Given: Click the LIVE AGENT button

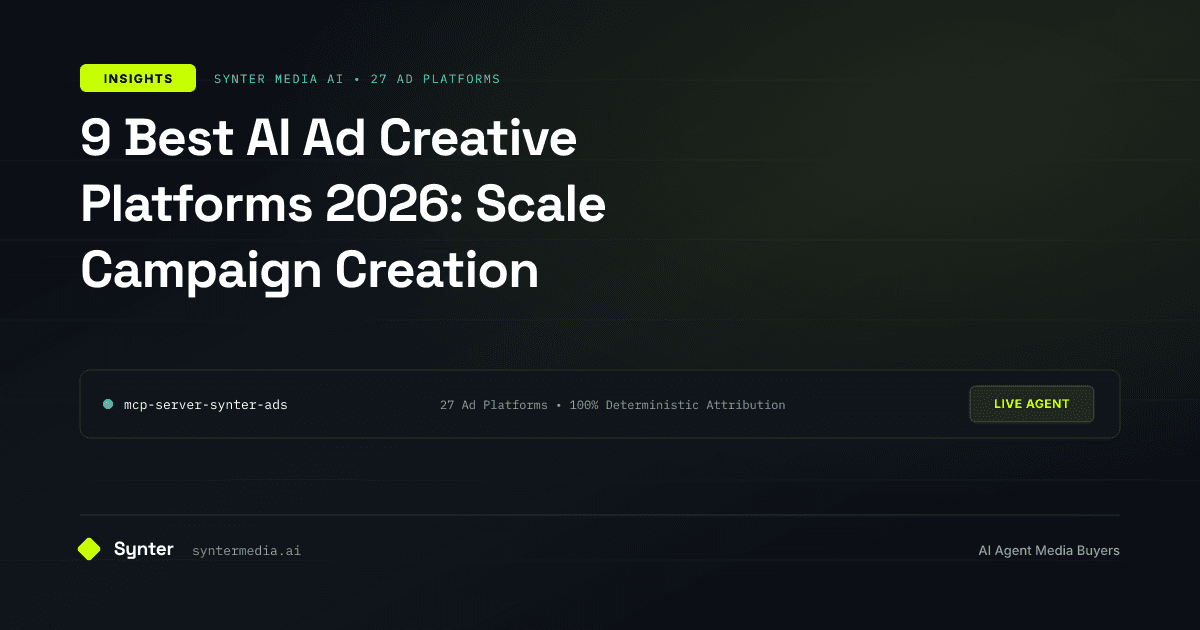Looking at the screenshot, I should (x=1032, y=404).
